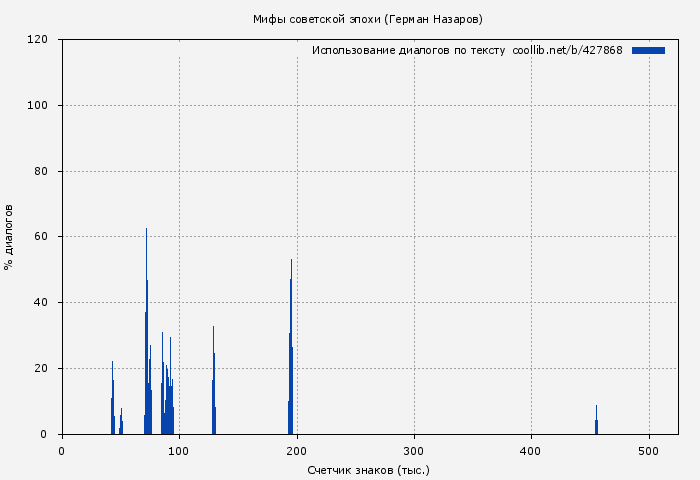Click the blue legend color swatch
The height and width of the screenshot is (480, 700).
click(648, 50)
